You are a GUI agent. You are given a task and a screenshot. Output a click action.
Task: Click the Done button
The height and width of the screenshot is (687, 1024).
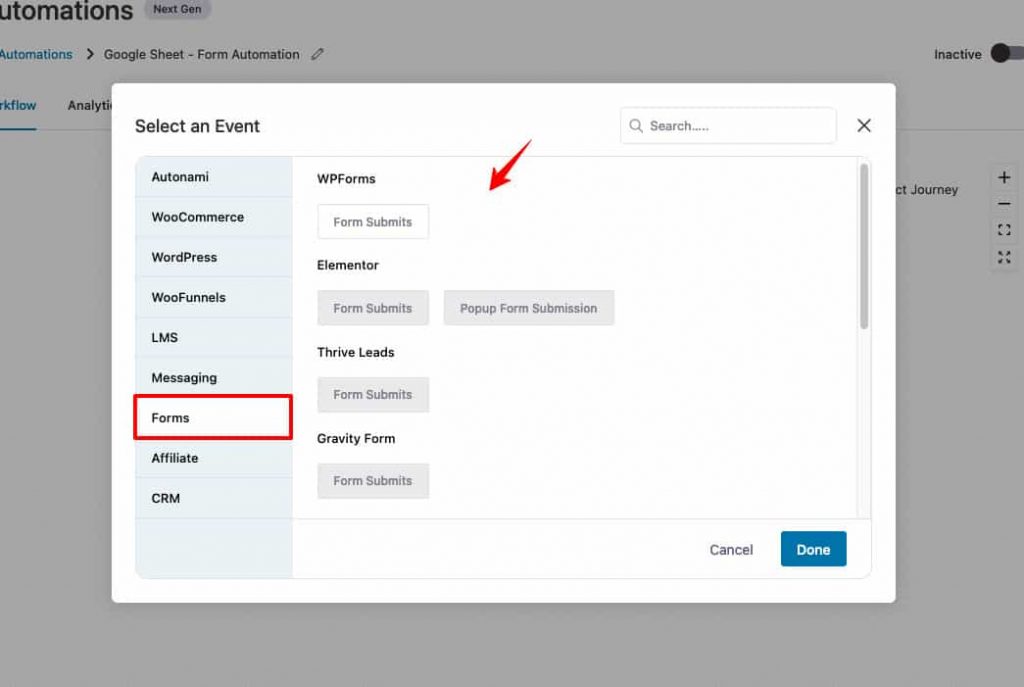tap(813, 549)
